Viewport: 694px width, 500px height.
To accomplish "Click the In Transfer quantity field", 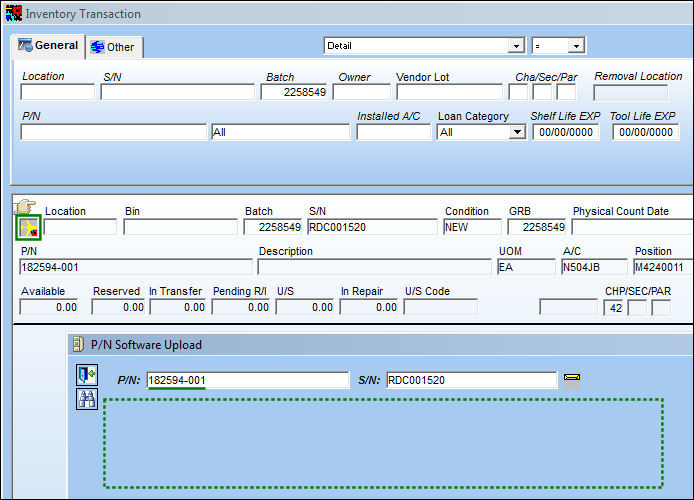I will [178, 307].
